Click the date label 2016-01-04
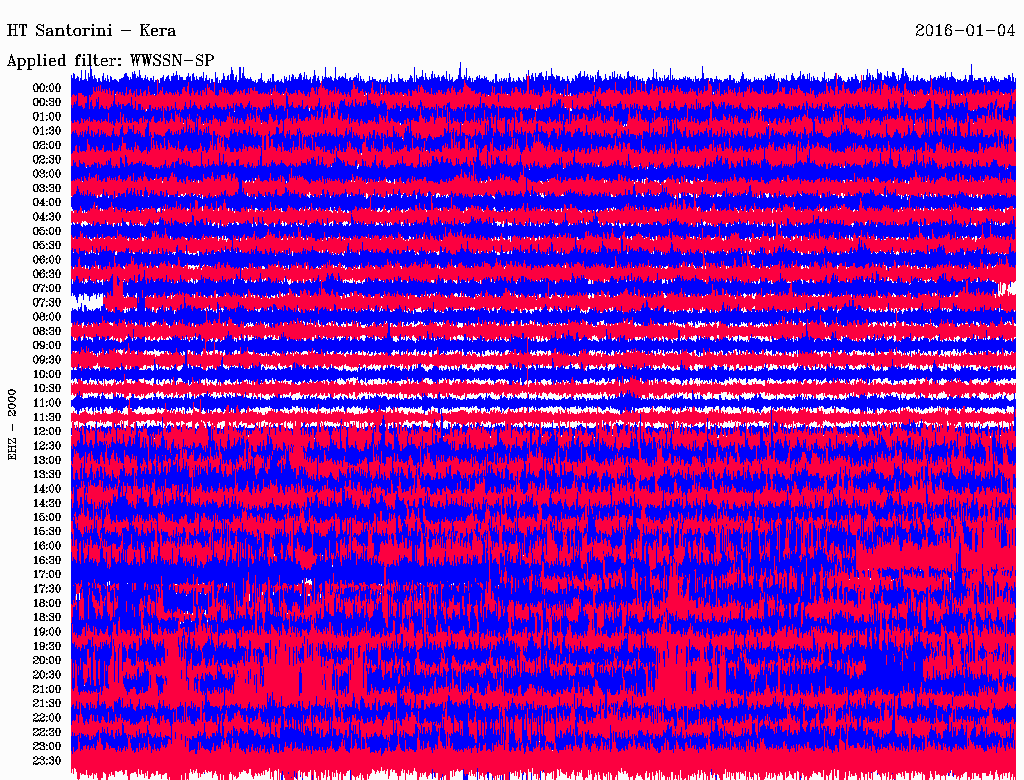The width and height of the screenshot is (1024, 780). (965, 31)
